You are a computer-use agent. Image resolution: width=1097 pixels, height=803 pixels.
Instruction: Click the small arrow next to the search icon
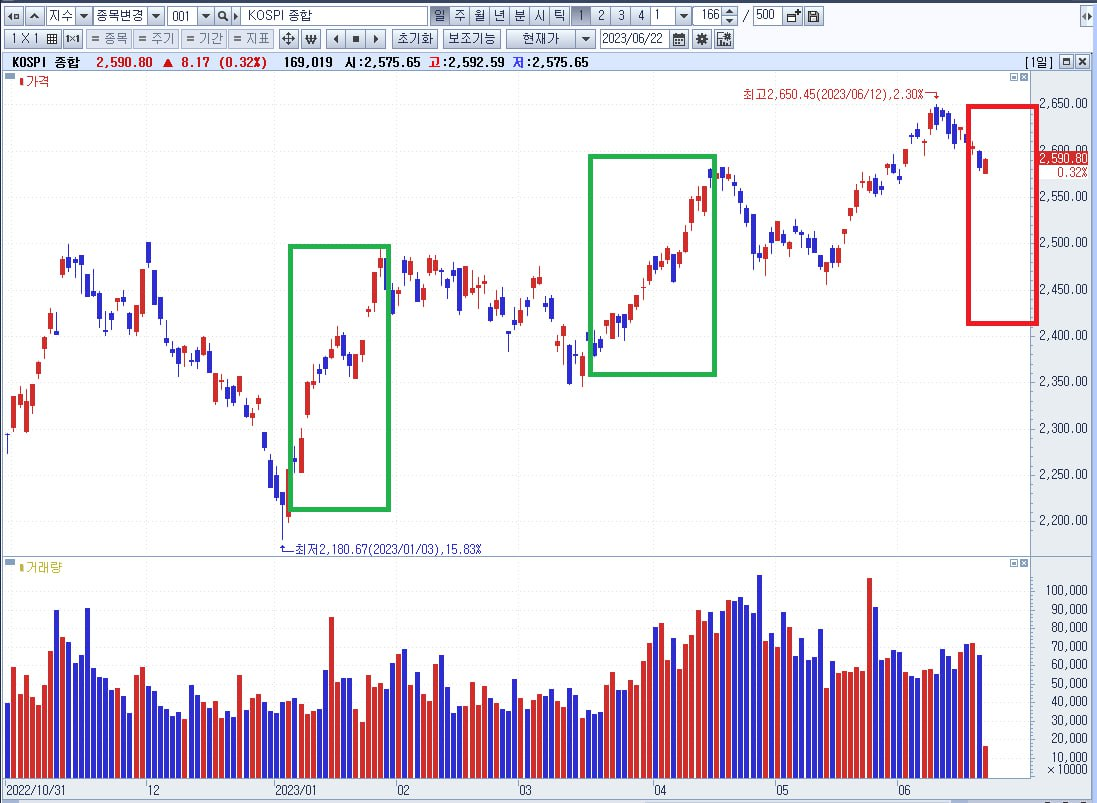[235, 15]
